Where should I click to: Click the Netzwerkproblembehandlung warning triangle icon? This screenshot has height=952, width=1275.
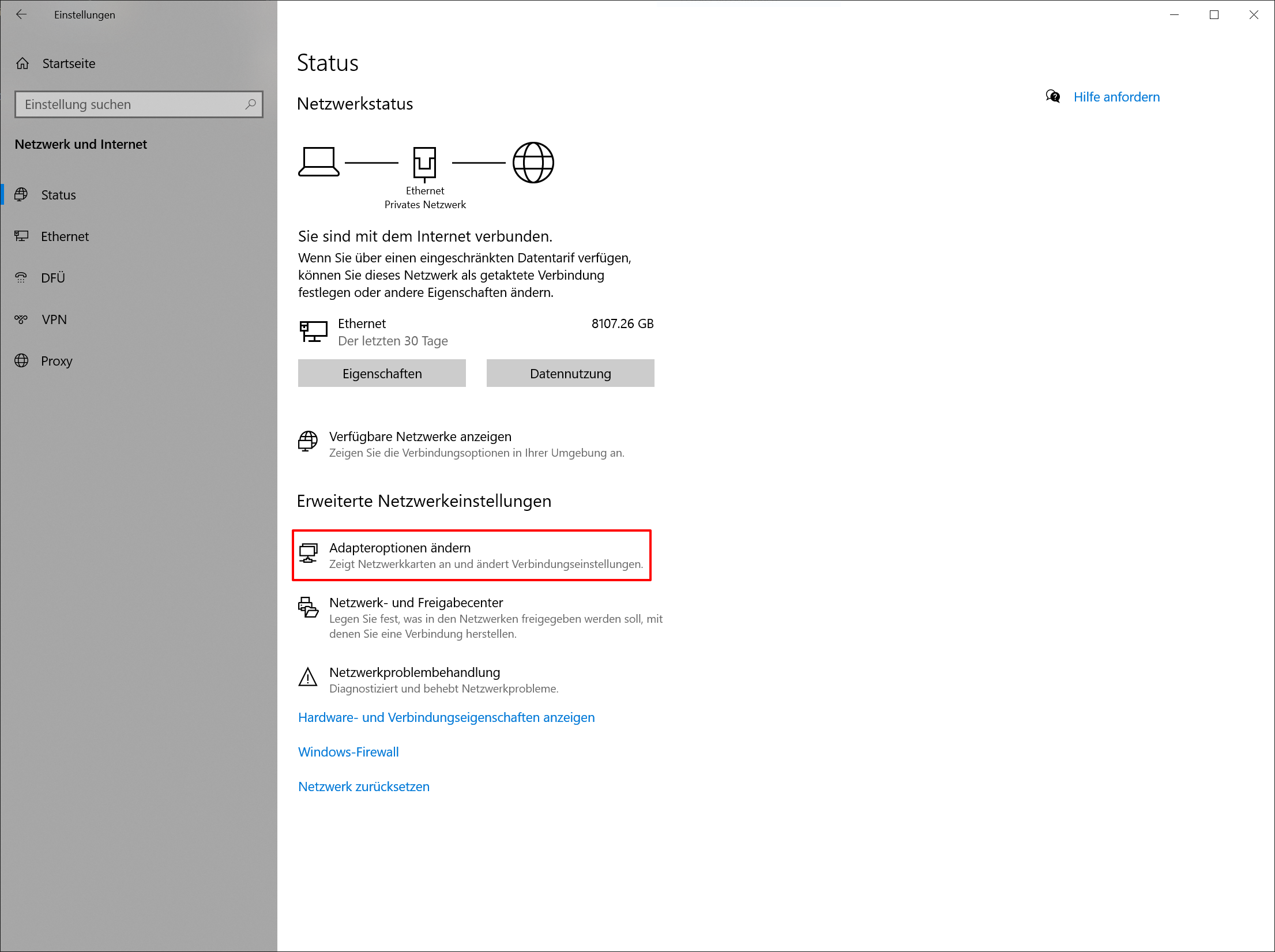(x=308, y=678)
